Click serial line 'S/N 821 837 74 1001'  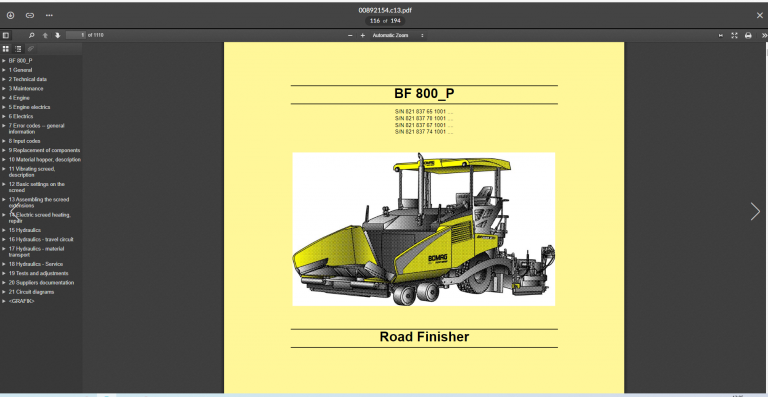424,132
